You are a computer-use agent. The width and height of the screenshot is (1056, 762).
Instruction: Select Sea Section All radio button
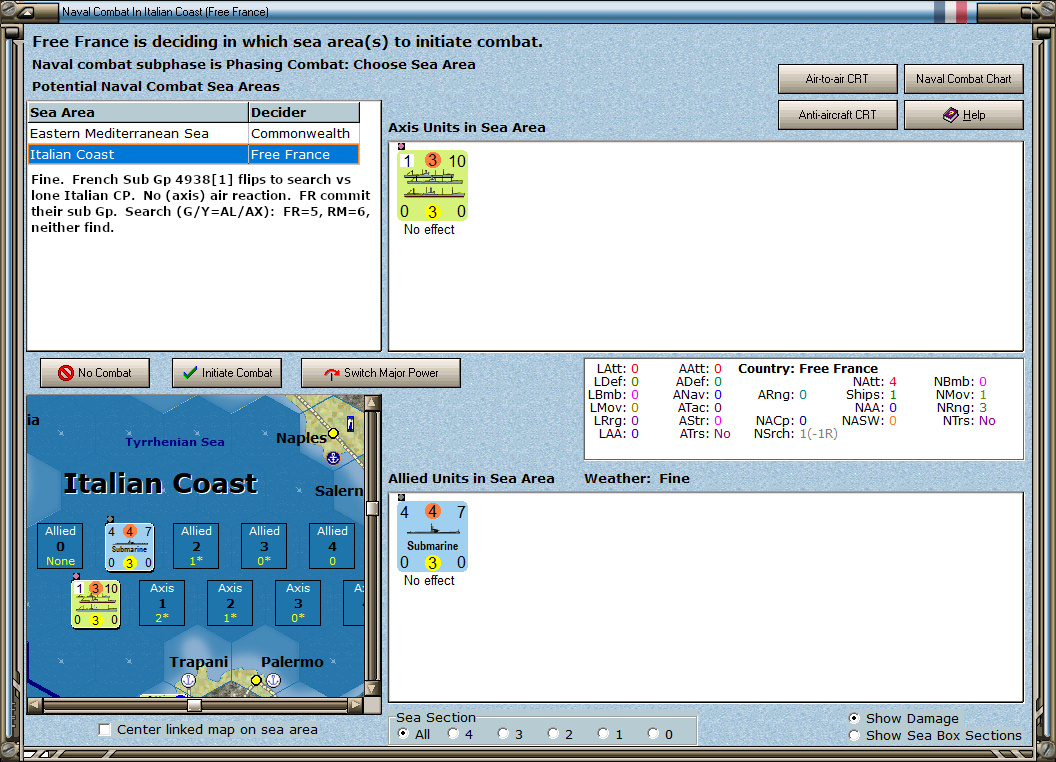403,734
